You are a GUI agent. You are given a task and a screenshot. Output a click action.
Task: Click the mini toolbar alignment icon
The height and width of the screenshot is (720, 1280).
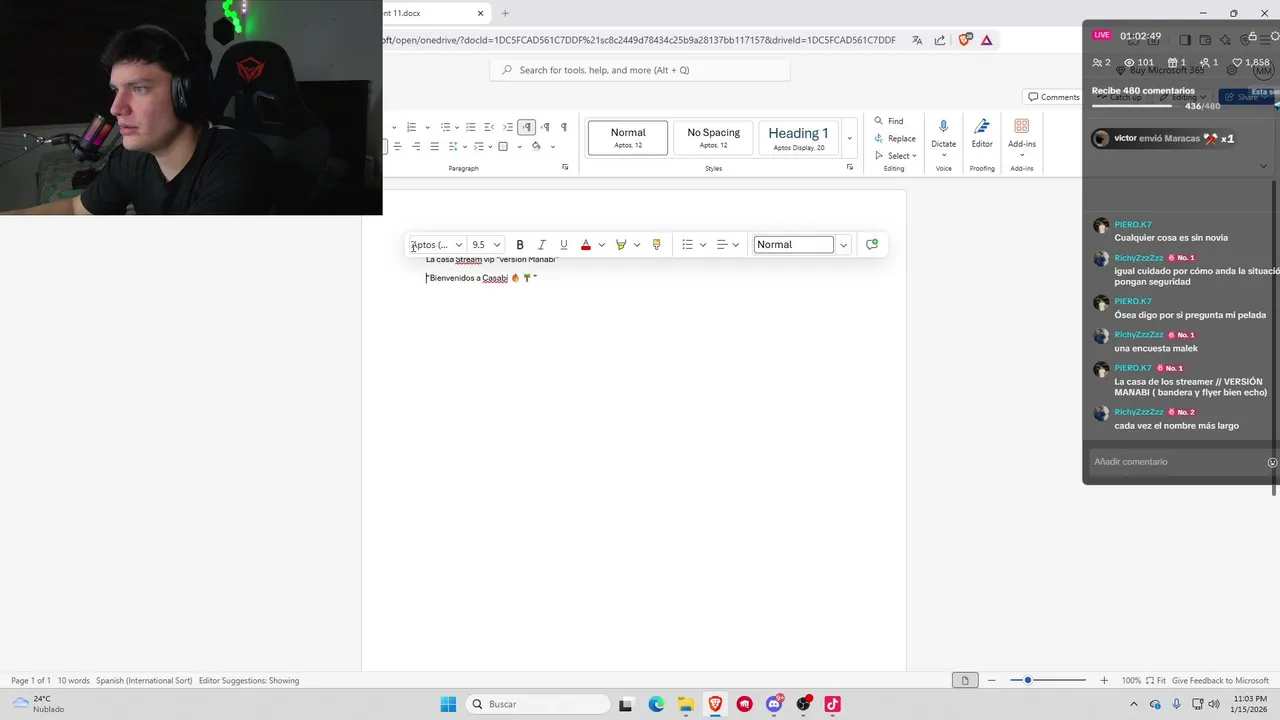point(721,245)
